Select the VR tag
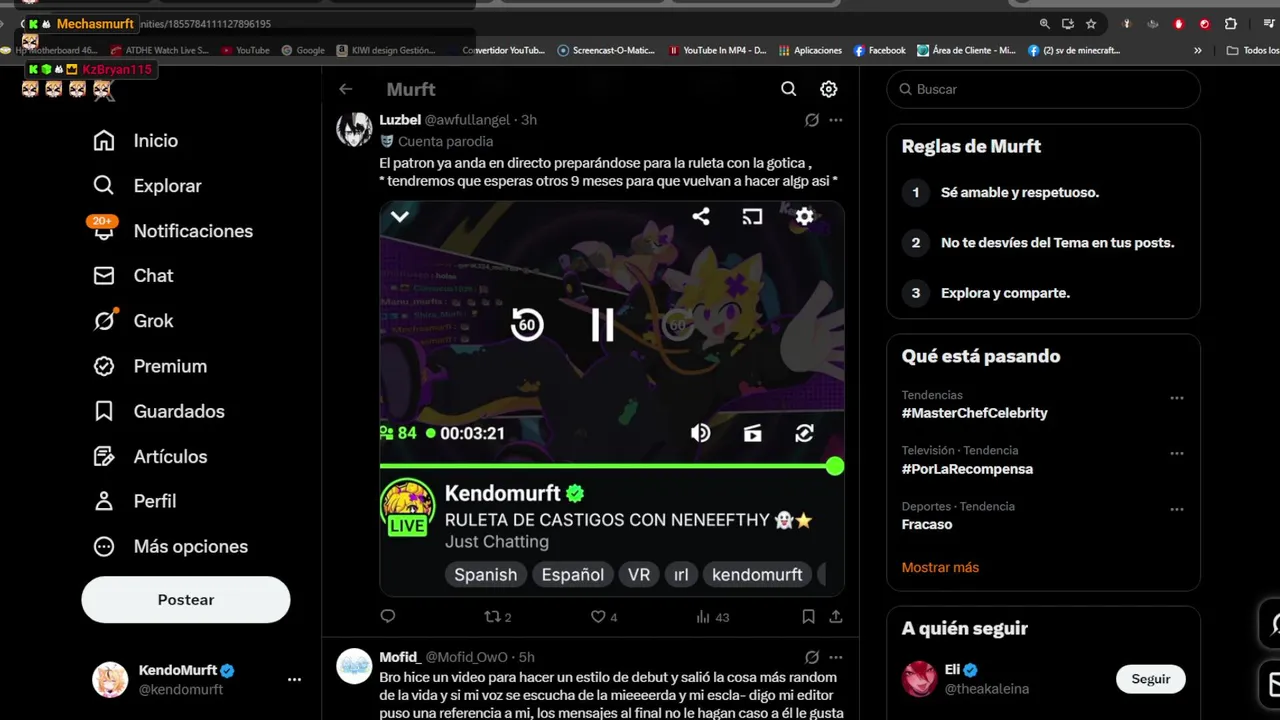Screen dimensions: 1280x720 point(639,574)
